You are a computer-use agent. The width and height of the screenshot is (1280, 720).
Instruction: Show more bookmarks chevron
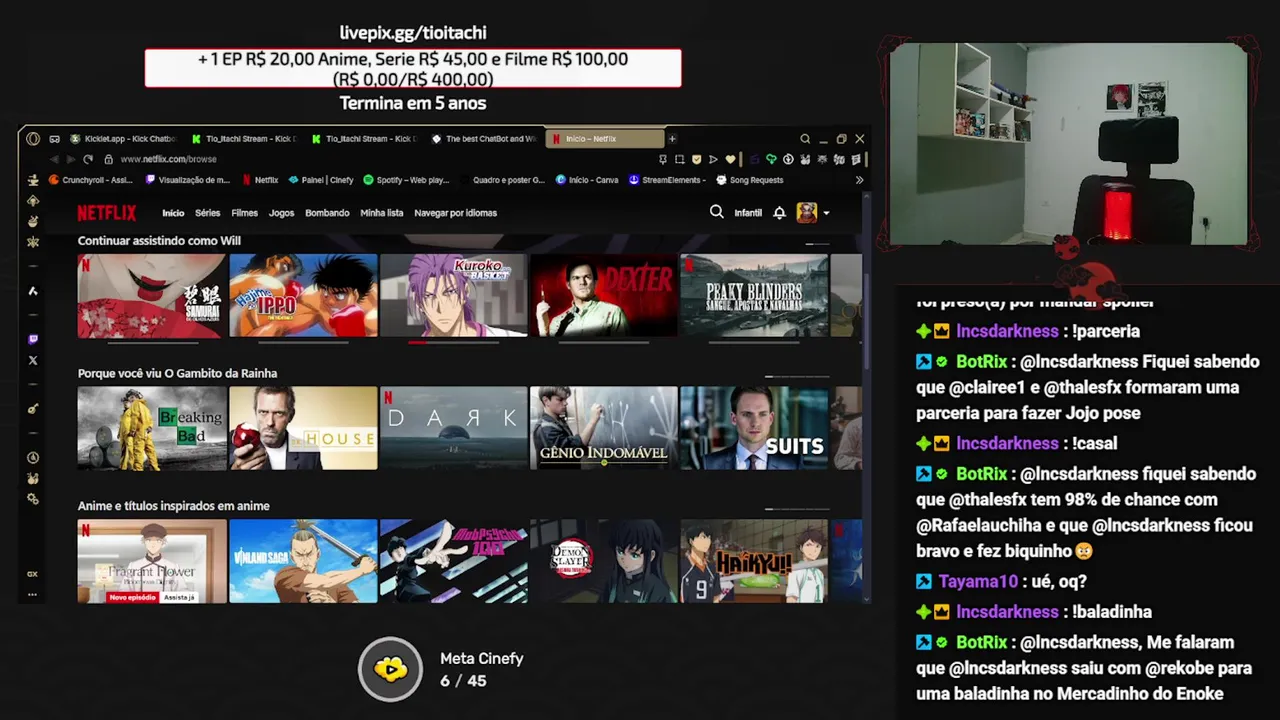[859, 180]
